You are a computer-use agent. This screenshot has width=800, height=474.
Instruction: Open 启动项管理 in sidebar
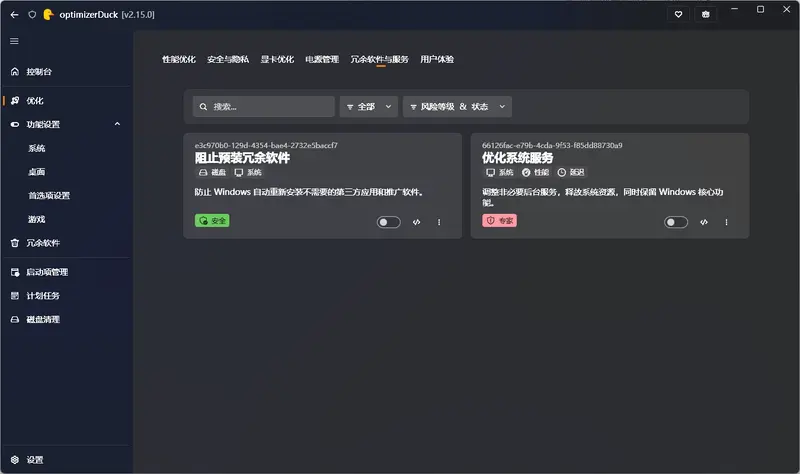[66, 272]
